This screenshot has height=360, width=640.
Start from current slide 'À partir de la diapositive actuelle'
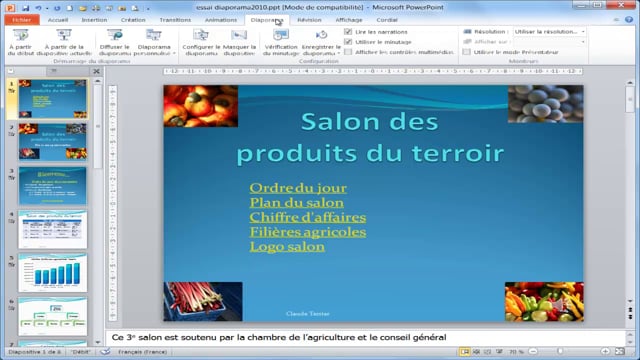[x=64, y=42]
